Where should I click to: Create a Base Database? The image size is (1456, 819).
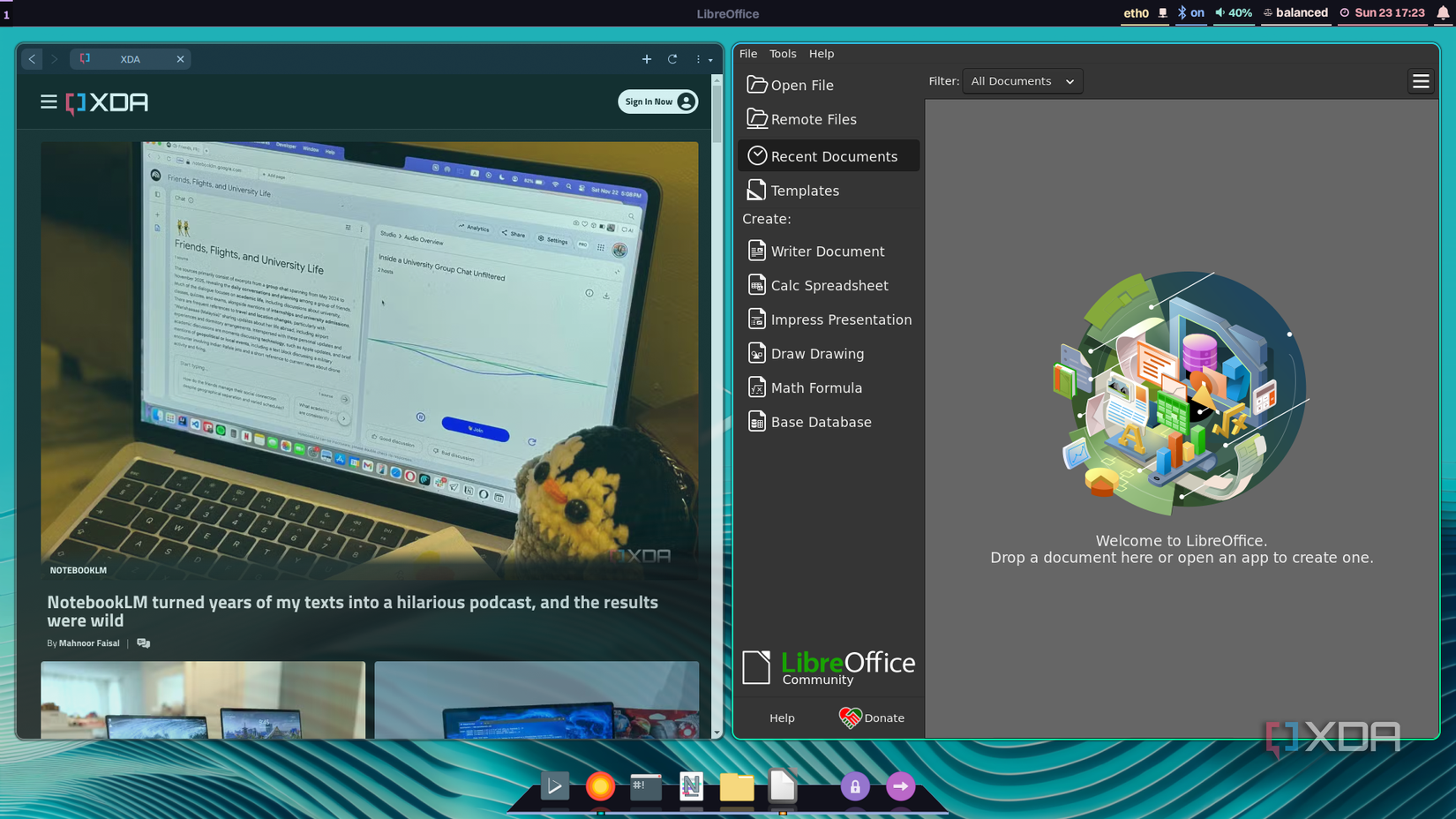821,422
